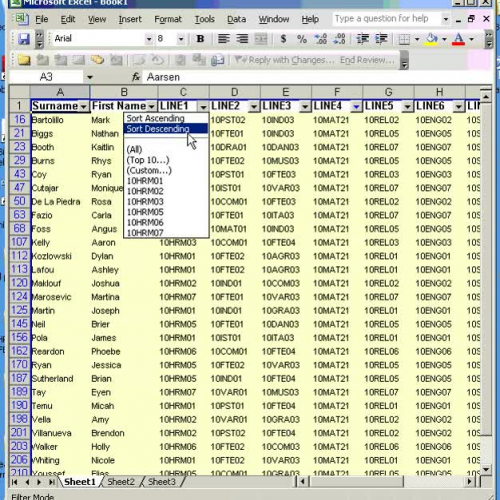Toggle Bold formatting button
This screenshot has width=500, height=500.
200,39
